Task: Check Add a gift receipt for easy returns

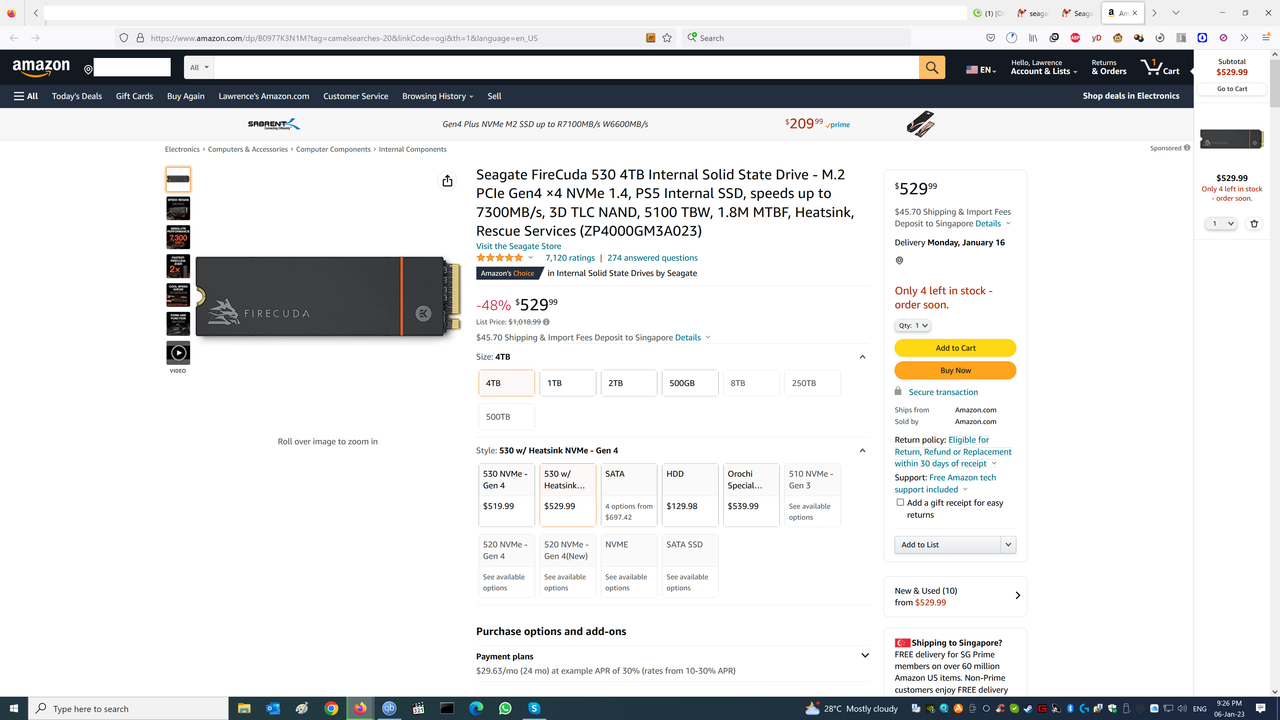Action: pos(899,502)
